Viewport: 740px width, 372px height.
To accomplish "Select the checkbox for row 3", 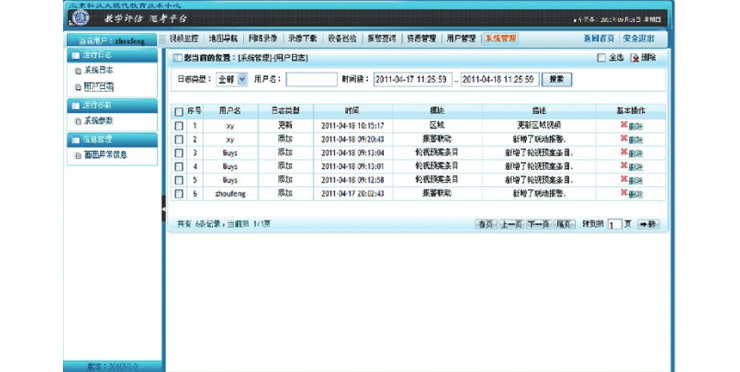I will coord(179,153).
